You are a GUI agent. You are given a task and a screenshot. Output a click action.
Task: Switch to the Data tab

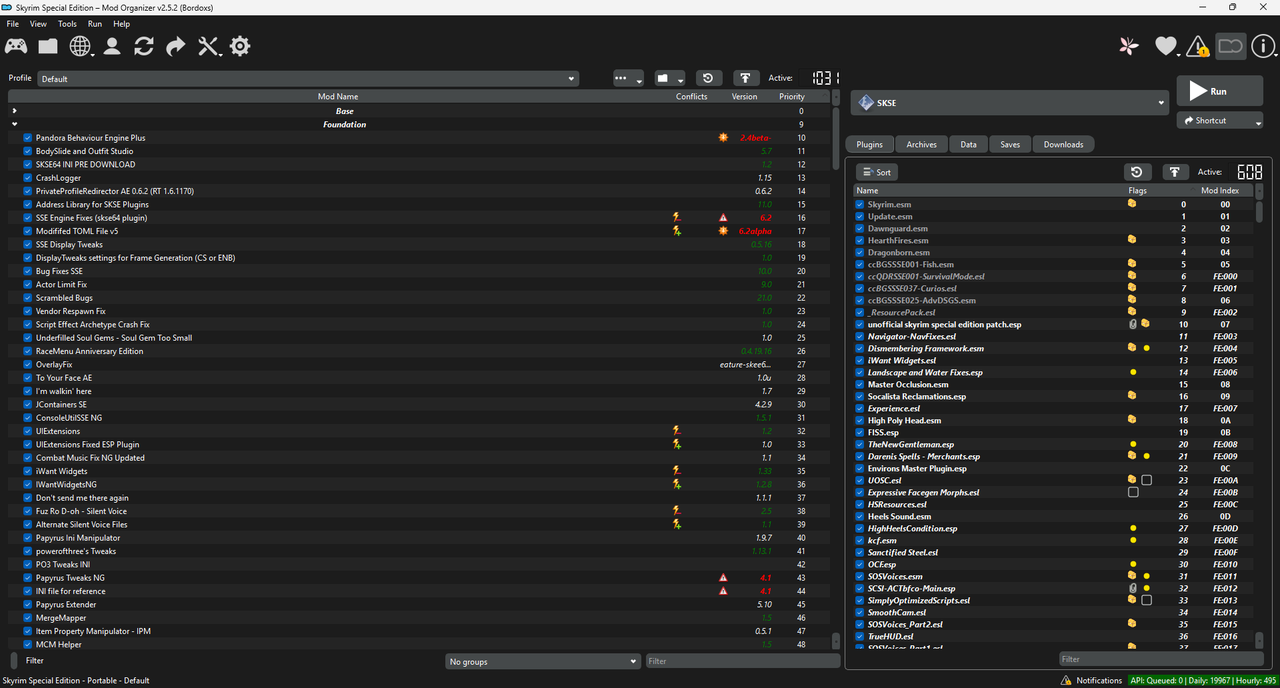coord(968,144)
